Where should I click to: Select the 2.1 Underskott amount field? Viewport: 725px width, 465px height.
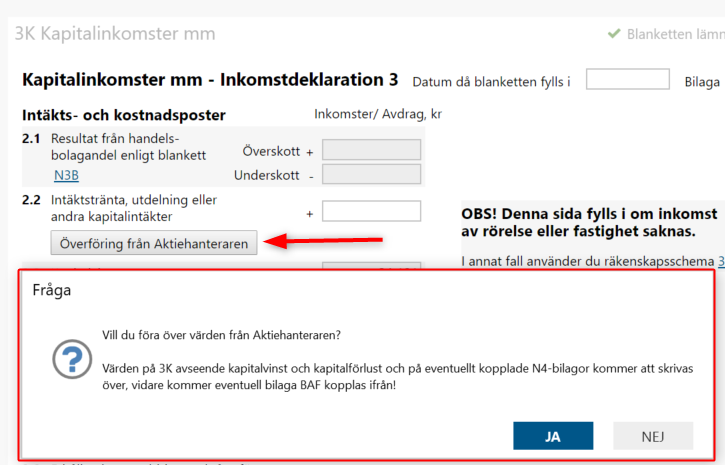click(x=371, y=174)
